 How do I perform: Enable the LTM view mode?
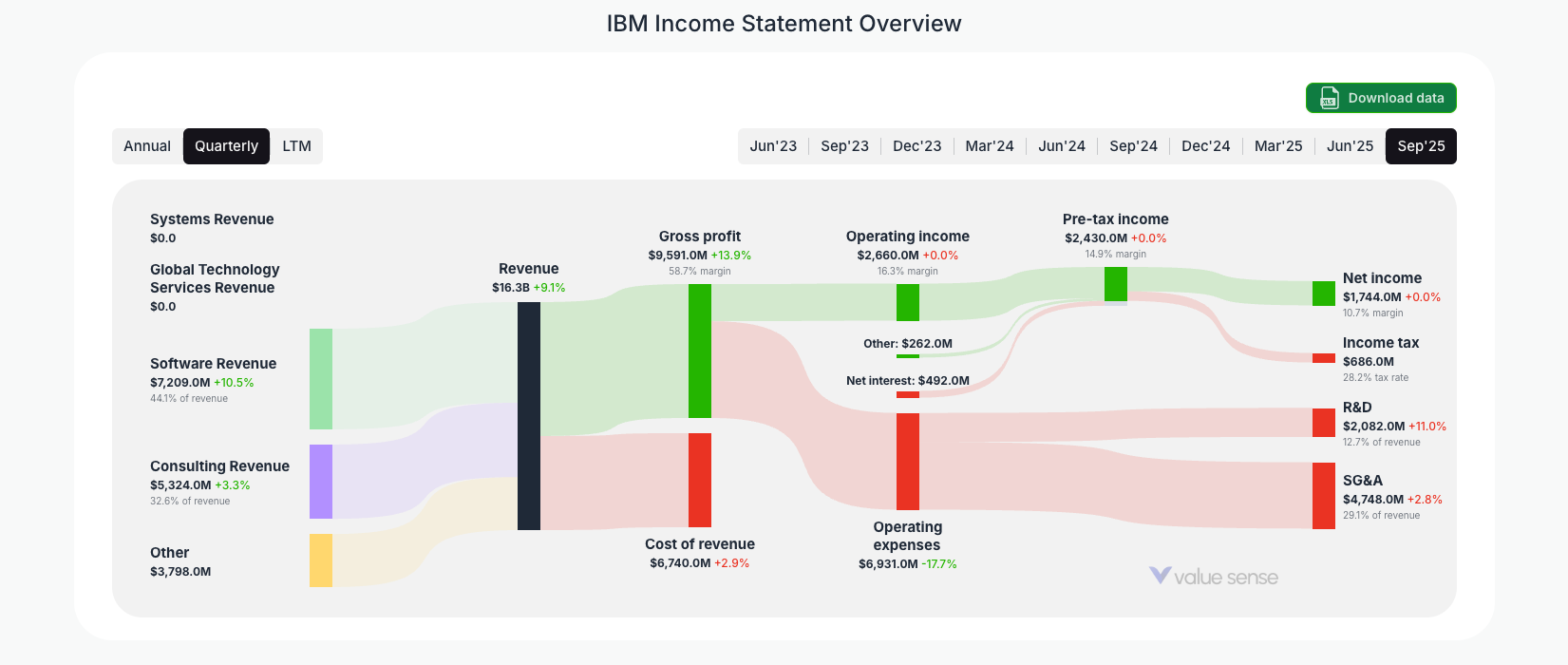click(297, 145)
